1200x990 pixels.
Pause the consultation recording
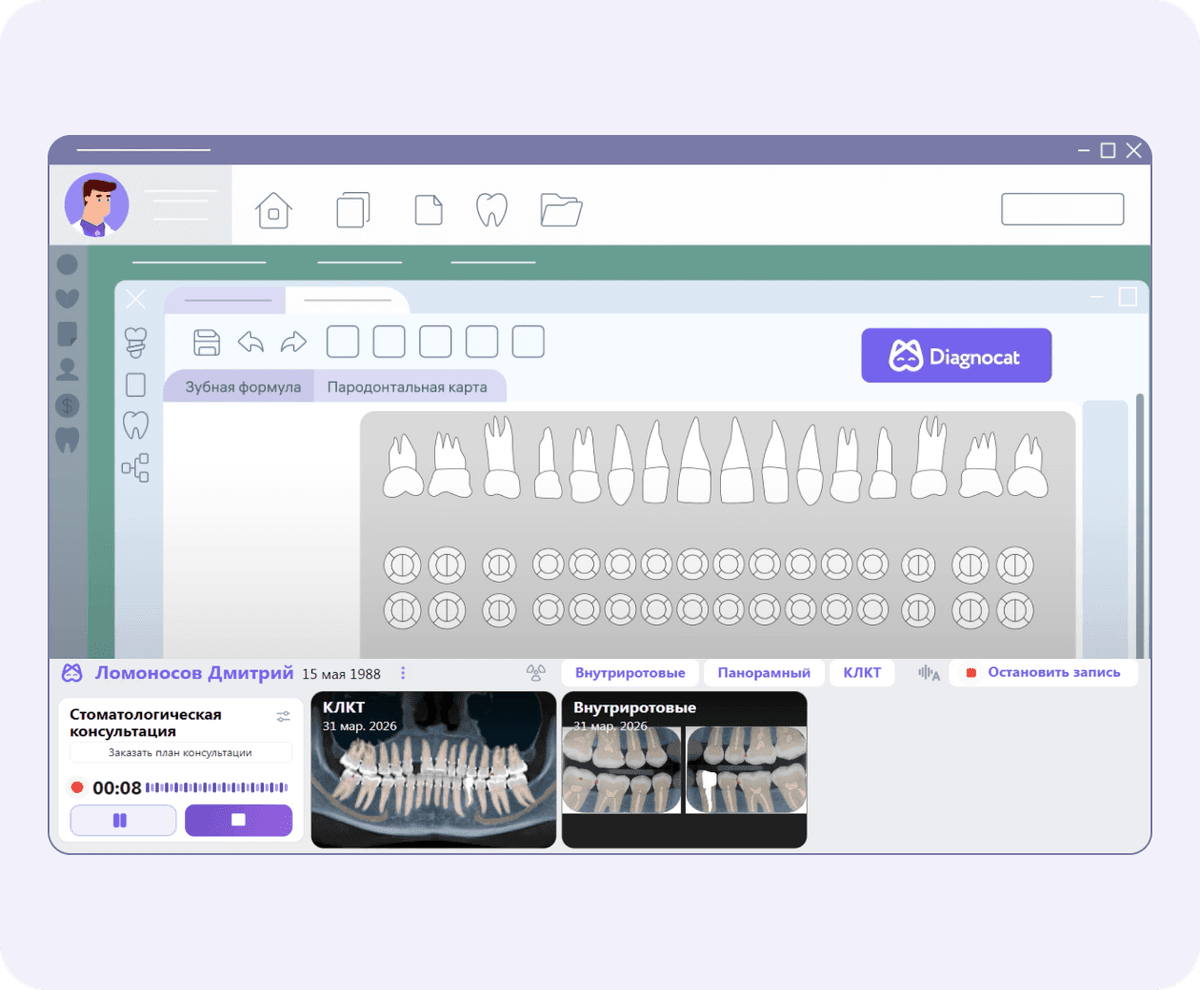coord(122,820)
